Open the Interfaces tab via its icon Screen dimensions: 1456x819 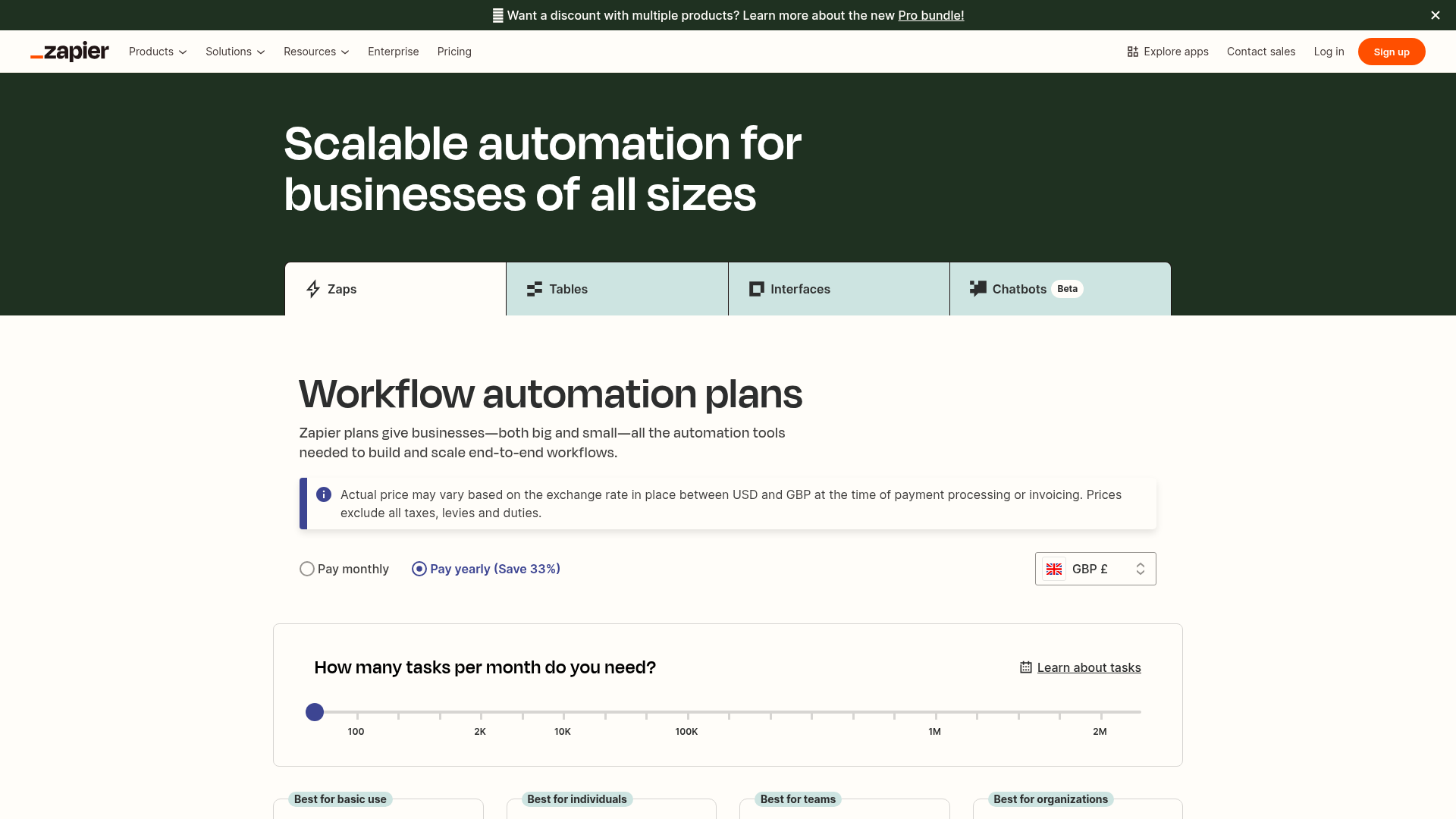[756, 289]
